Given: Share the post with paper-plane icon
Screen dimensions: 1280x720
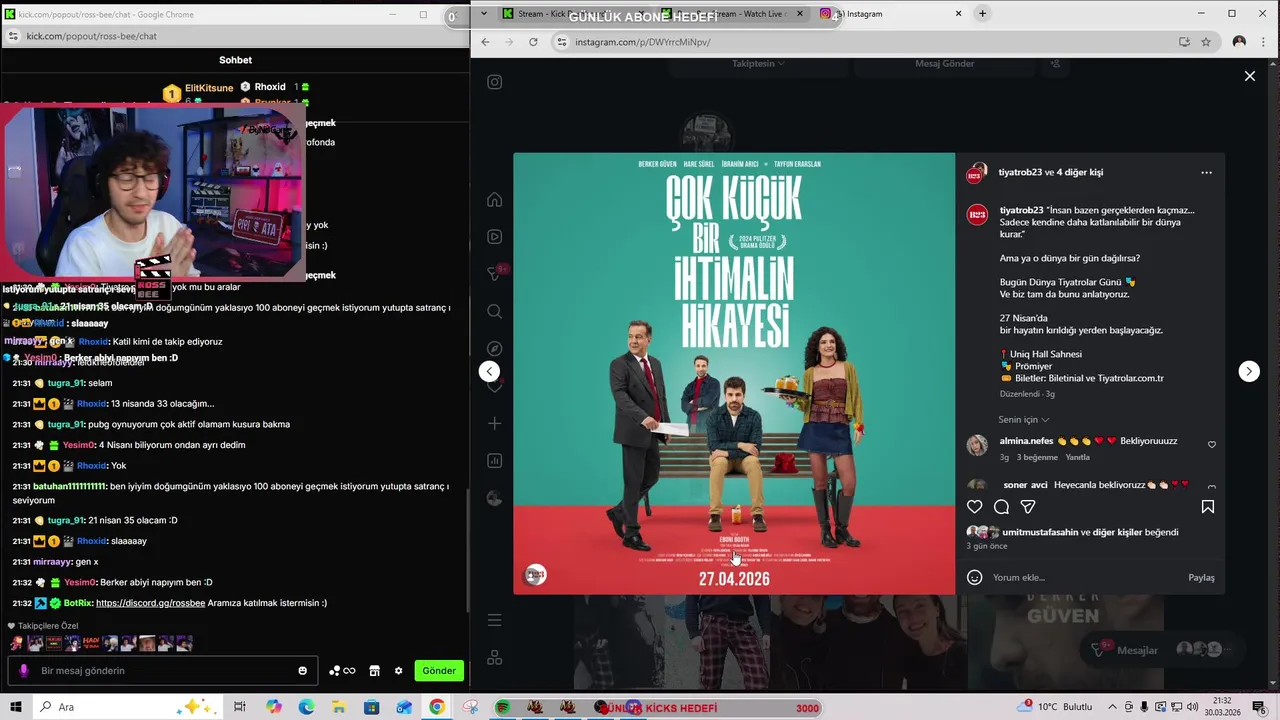Looking at the screenshot, I should [x=1028, y=507].
